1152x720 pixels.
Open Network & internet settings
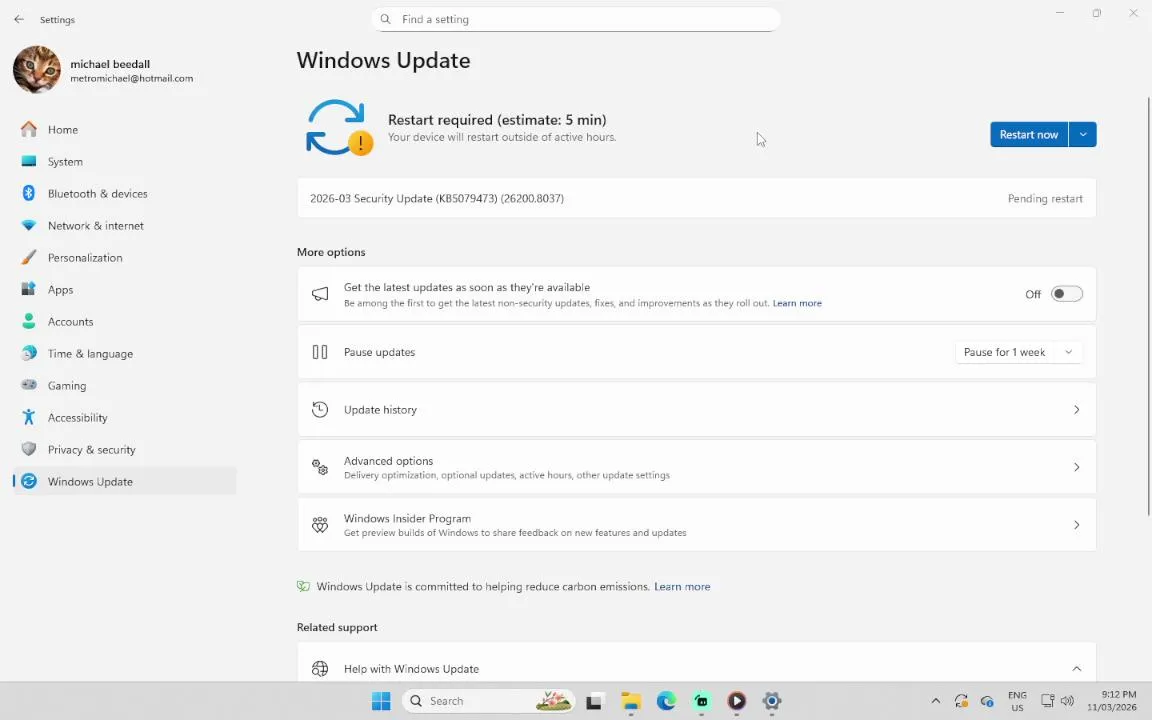125,226
